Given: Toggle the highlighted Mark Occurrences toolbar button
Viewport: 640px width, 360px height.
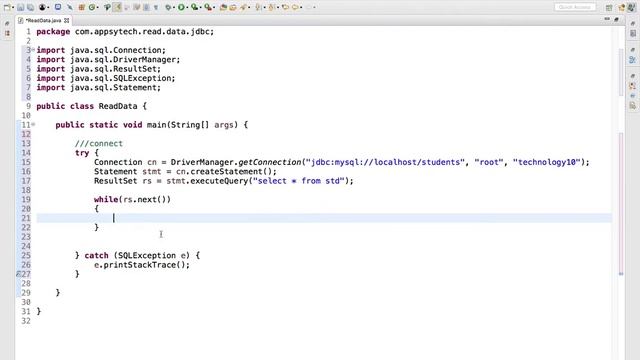Looking at the screenshot, I should click(x=117, y=7).
